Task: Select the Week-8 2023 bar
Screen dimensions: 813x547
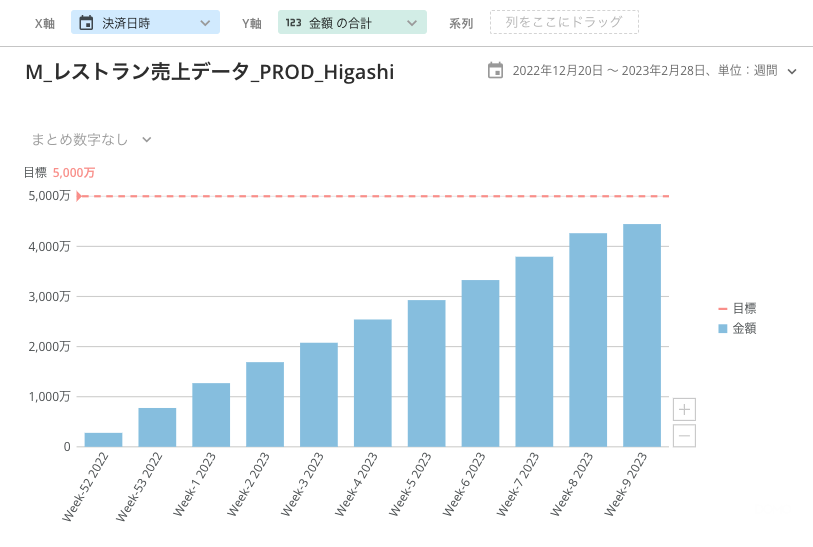Action: coord(588,340)
